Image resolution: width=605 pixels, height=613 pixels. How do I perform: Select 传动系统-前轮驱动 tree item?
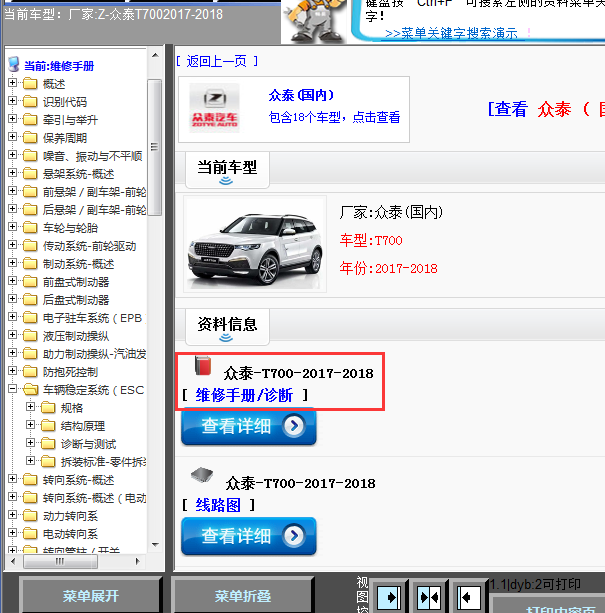click(x=89, y=246)
